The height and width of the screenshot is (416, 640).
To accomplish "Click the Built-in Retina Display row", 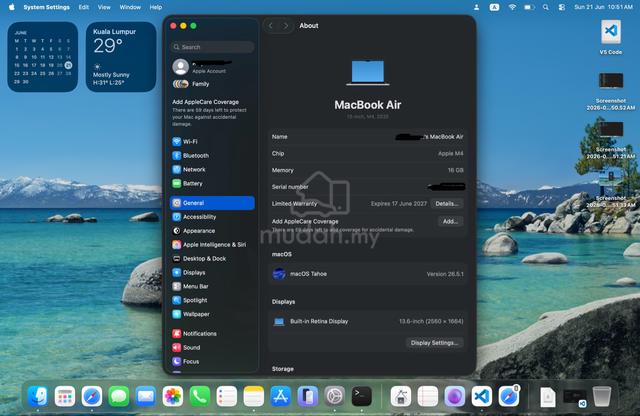I will coord(367,322).
